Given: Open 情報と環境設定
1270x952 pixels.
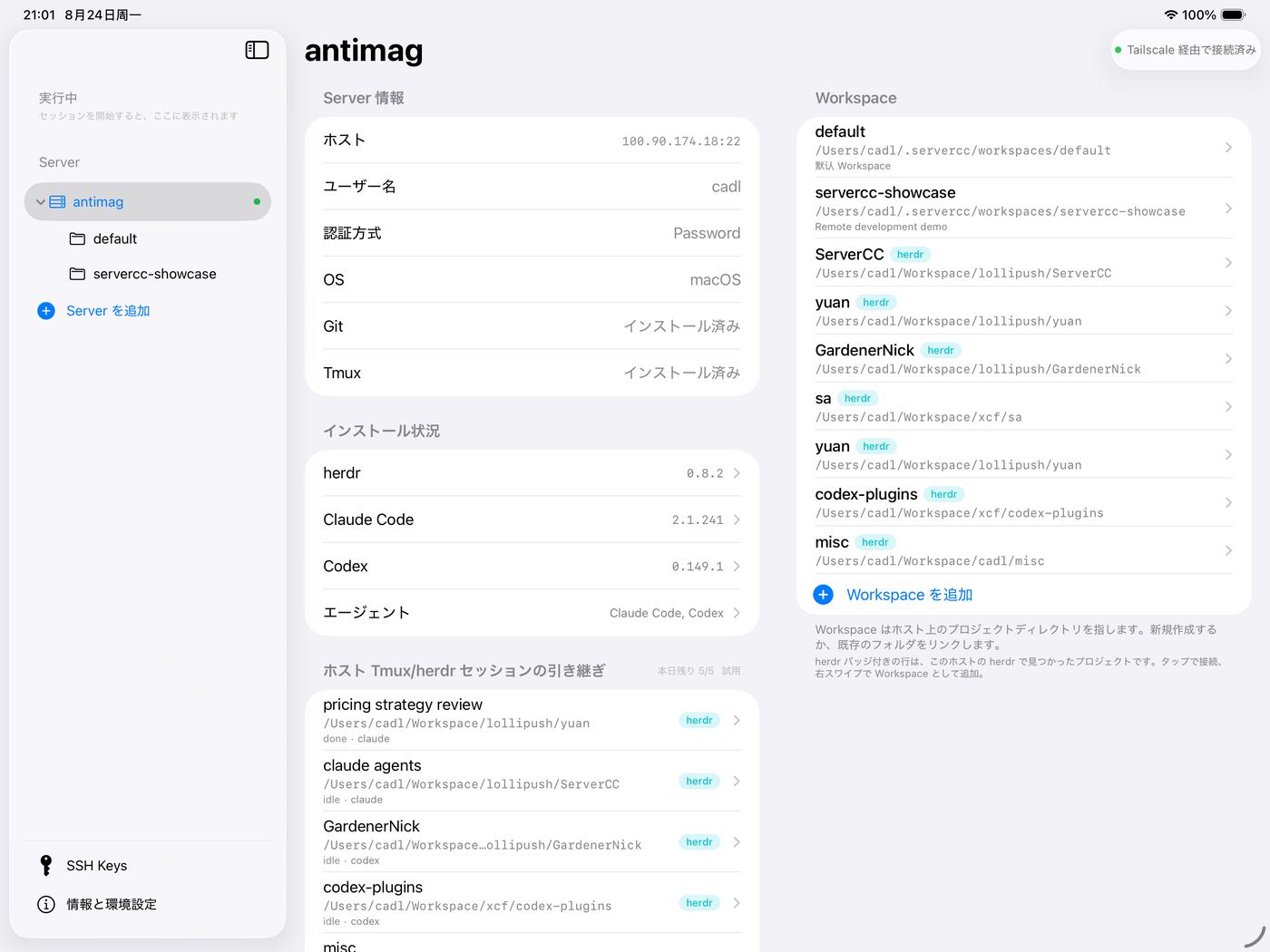Looking at the screenshot, I should click(112, 905).
